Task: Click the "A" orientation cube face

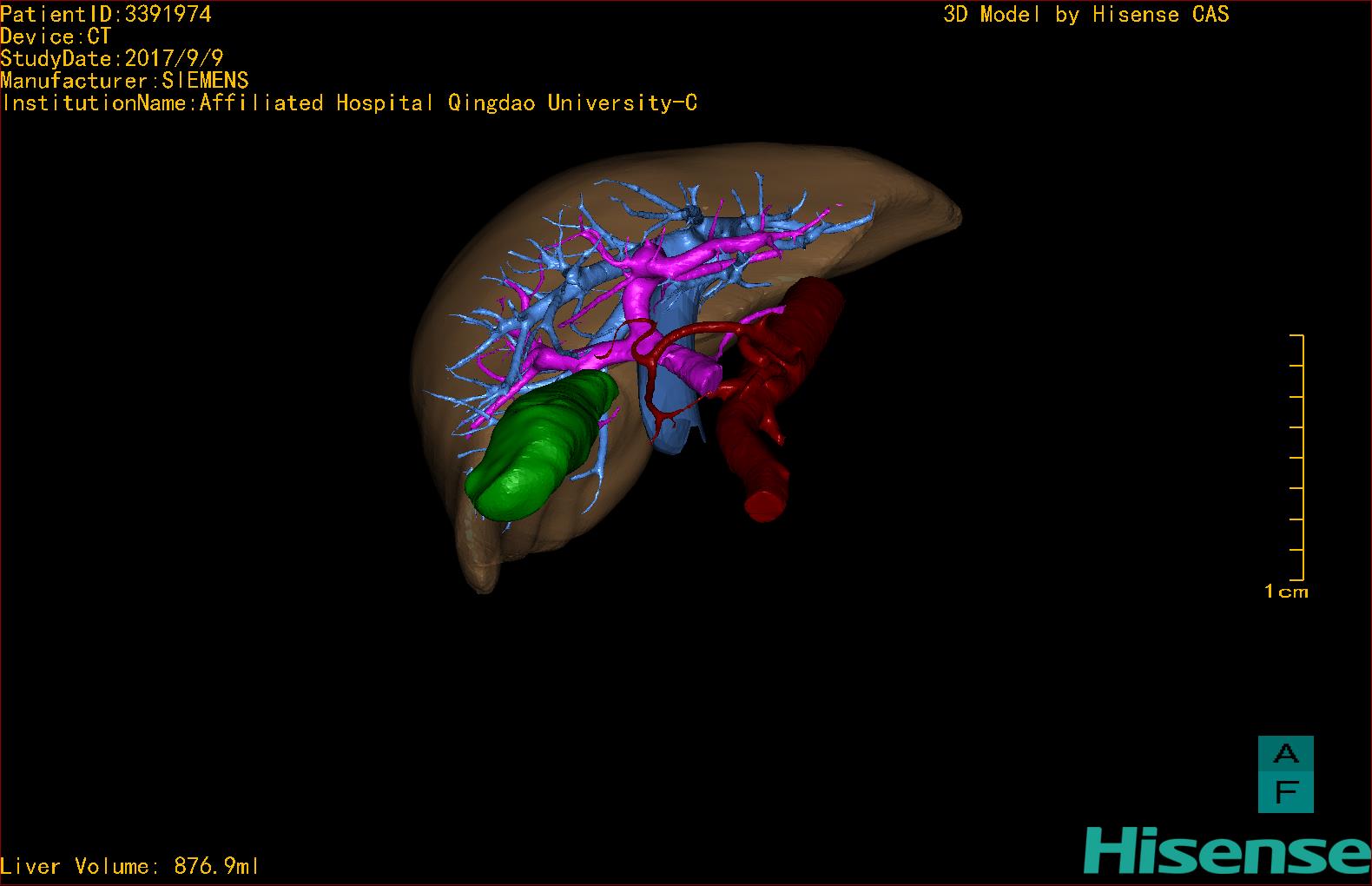Action: (x=1286, y=754)
